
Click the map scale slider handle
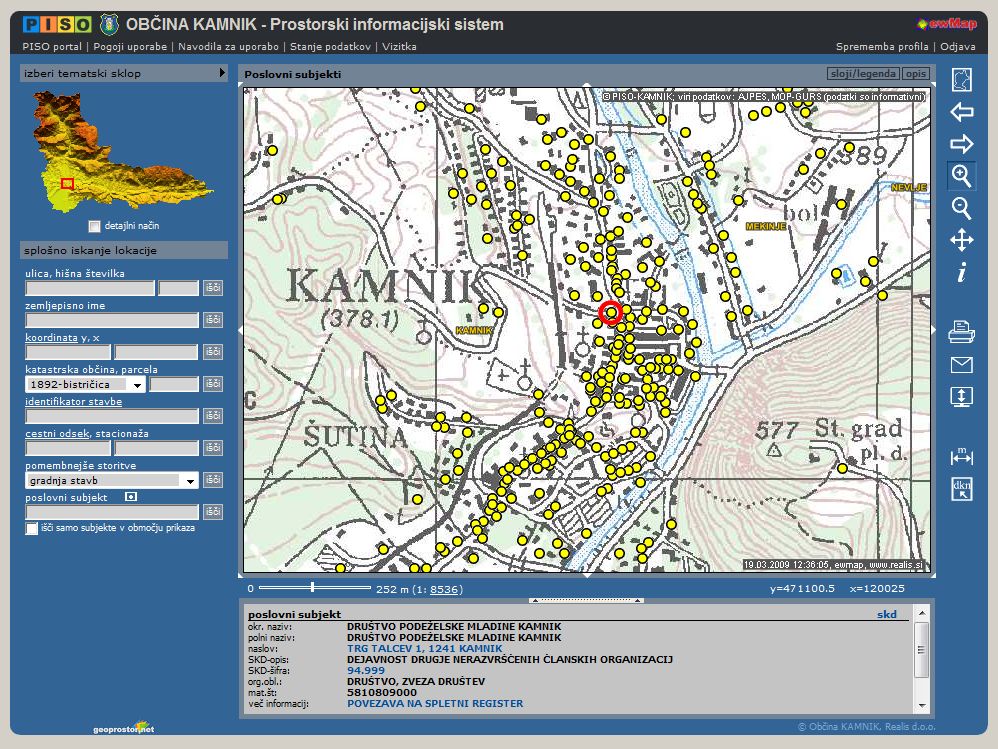[312, 588]
